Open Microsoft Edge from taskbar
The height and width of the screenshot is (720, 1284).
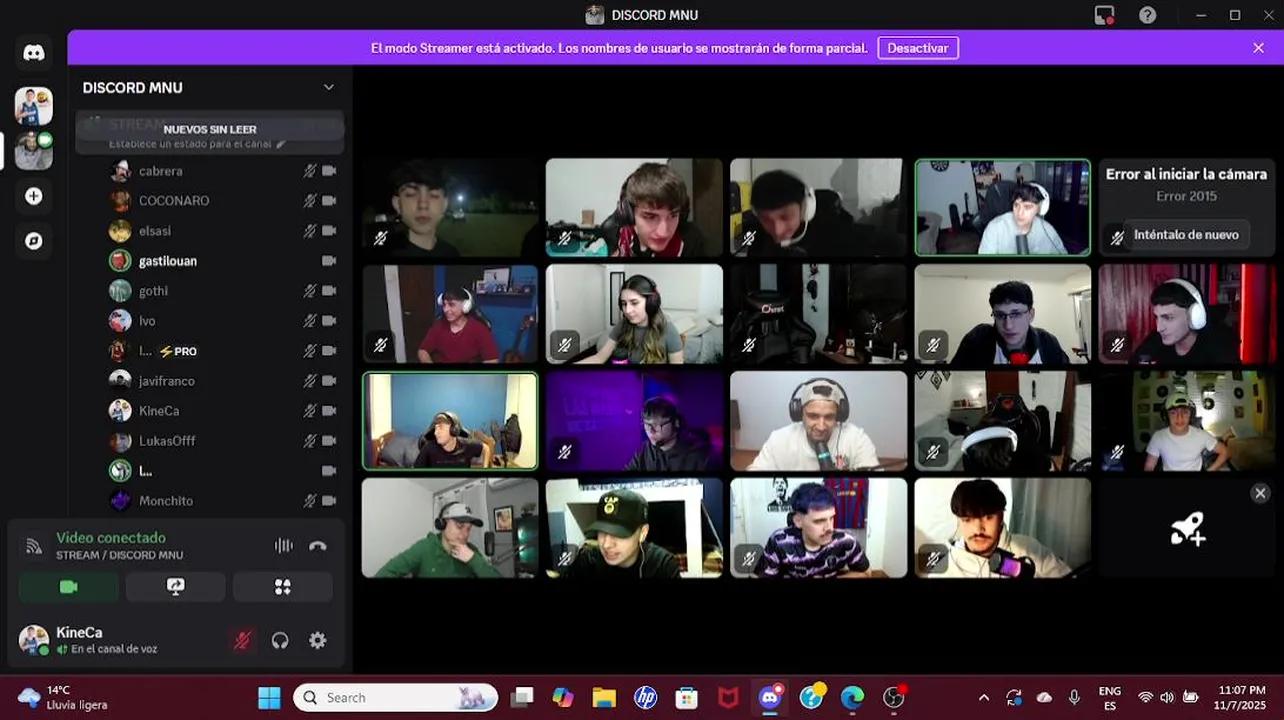852,697
